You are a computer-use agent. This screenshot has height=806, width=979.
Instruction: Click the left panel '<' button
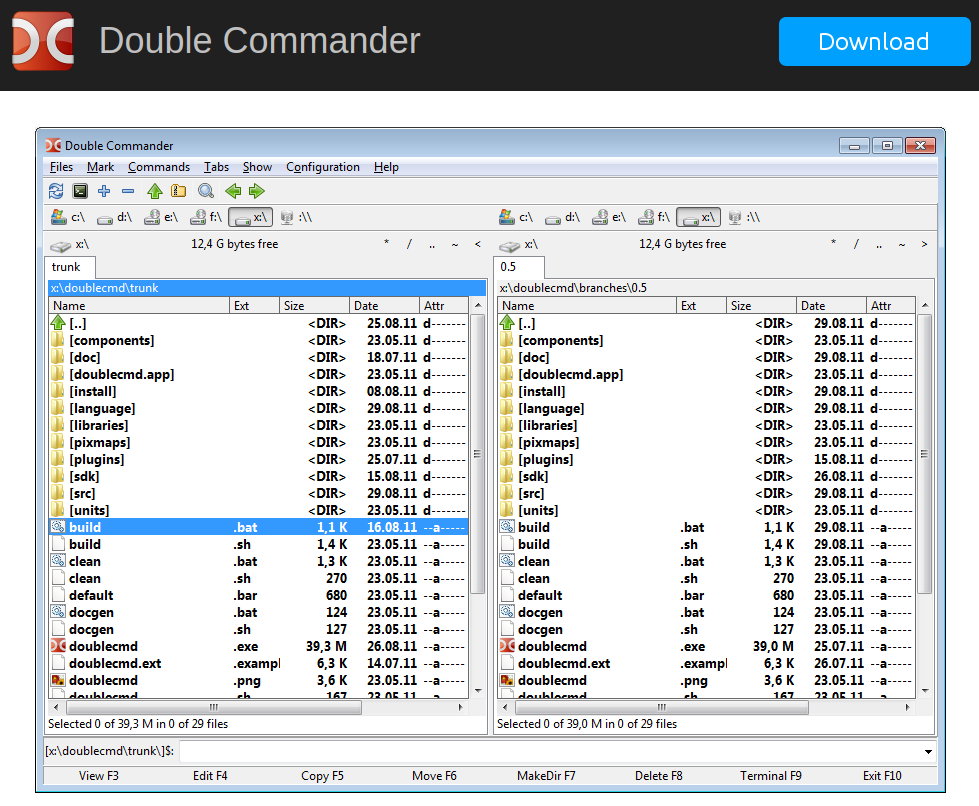pyautogui.click(x=478, y=244)
